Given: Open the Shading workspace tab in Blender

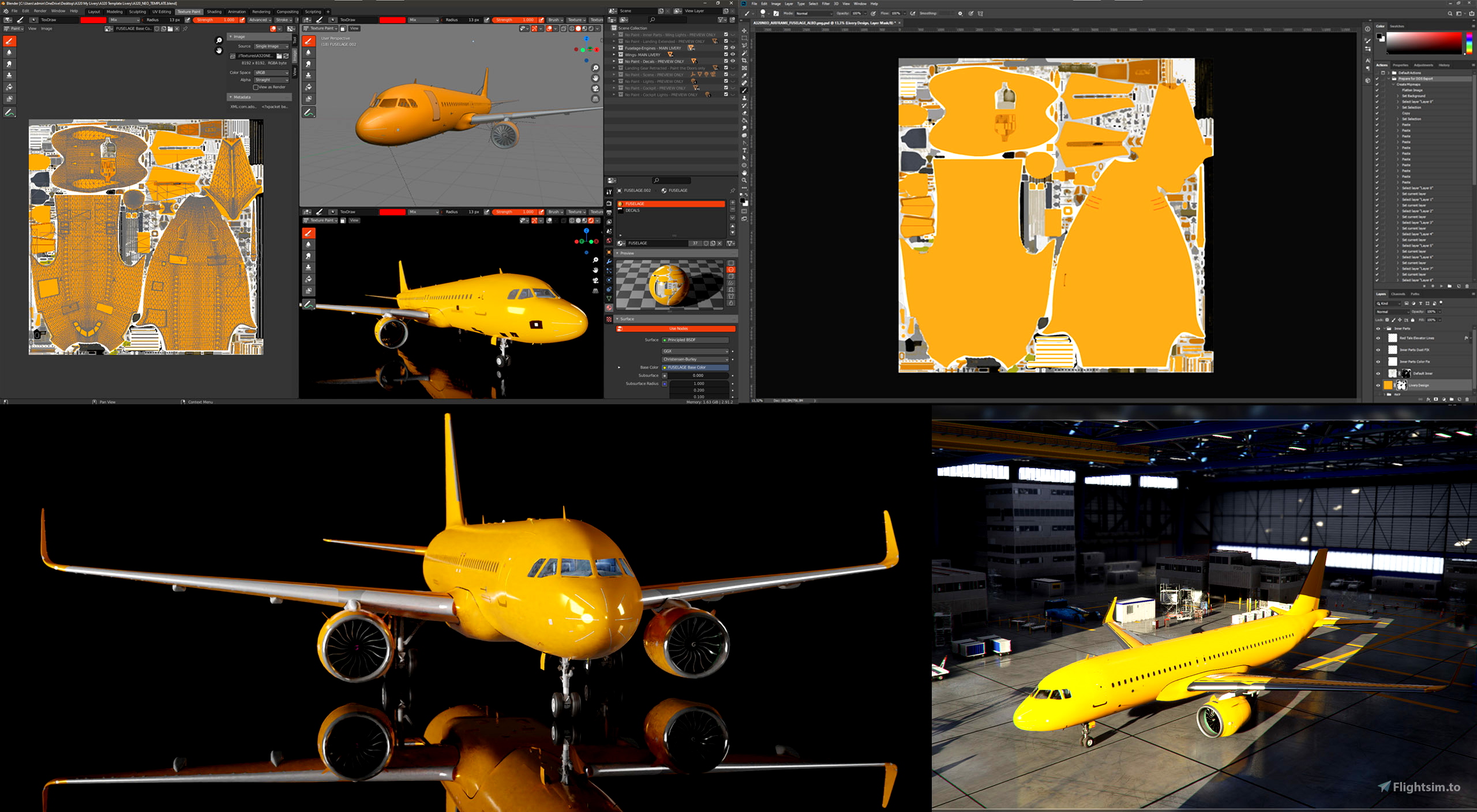Looking at the screenshot, I should coord(214,12).
